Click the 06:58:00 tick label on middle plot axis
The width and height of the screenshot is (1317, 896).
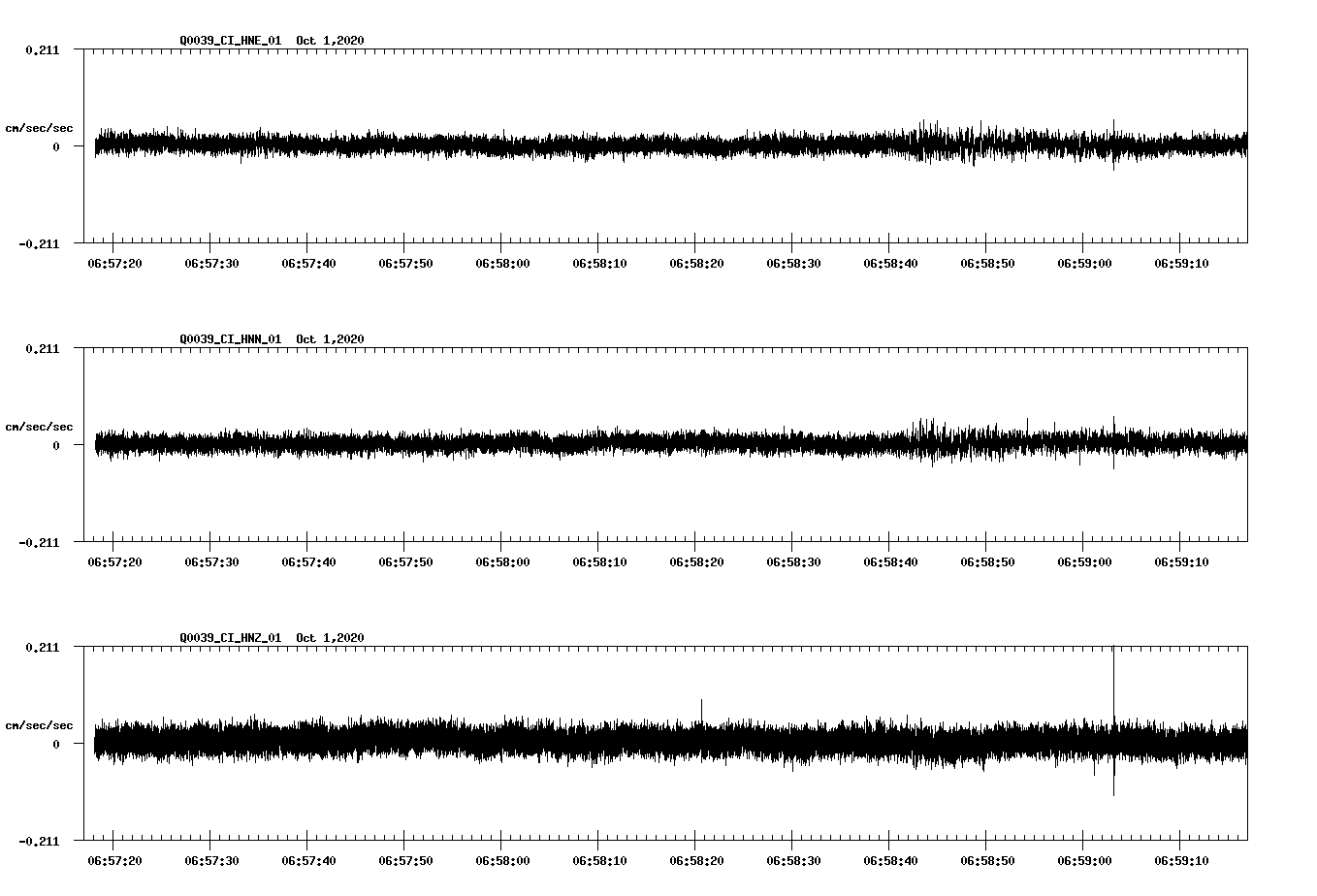coord(501,560)
